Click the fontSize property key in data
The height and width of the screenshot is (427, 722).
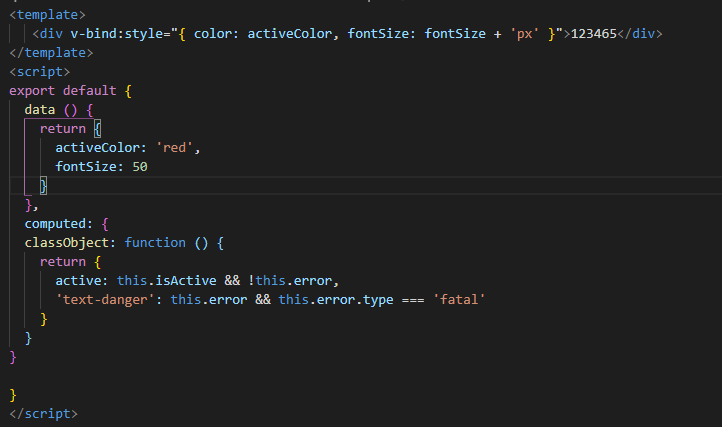[x=86, y=166]
